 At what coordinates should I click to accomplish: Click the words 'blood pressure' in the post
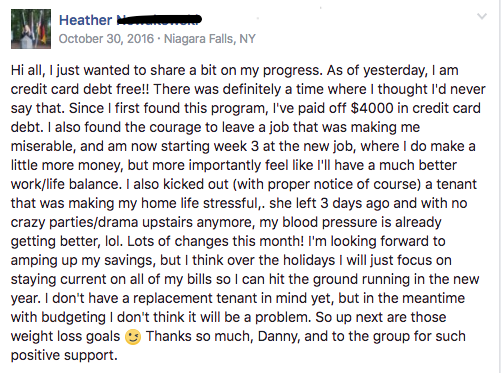click(x=330, y=222)
